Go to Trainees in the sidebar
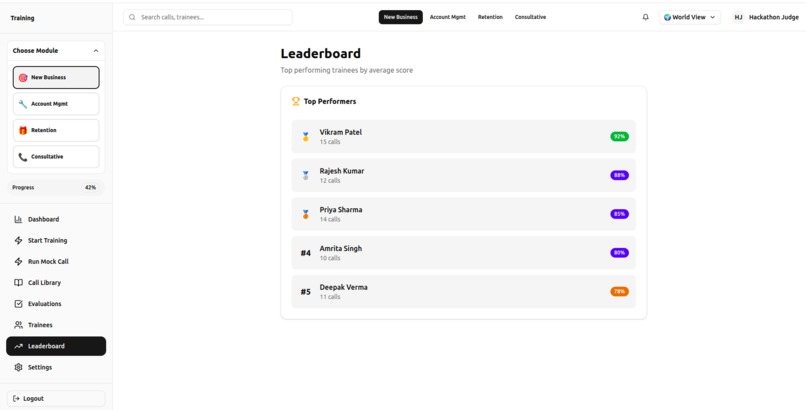Image resolution: width=806 pixels, height=410 pixels. (x=56, y=325)
